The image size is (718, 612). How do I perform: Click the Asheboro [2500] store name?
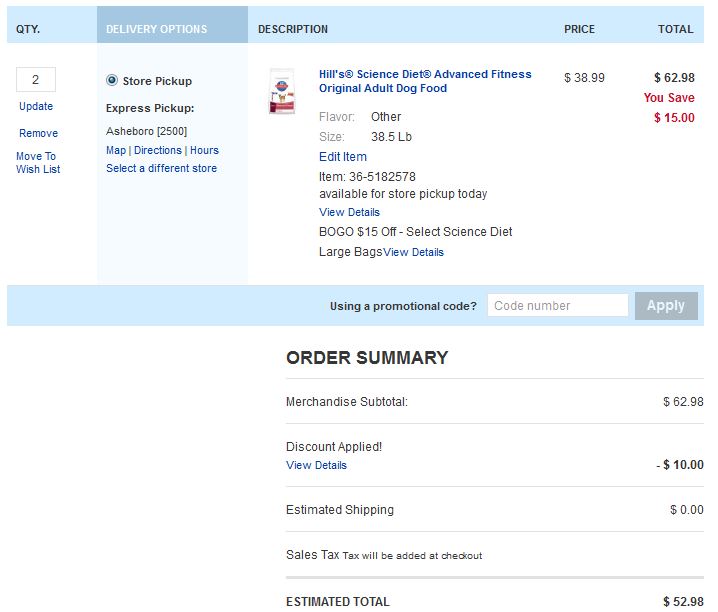coord(147,131)
